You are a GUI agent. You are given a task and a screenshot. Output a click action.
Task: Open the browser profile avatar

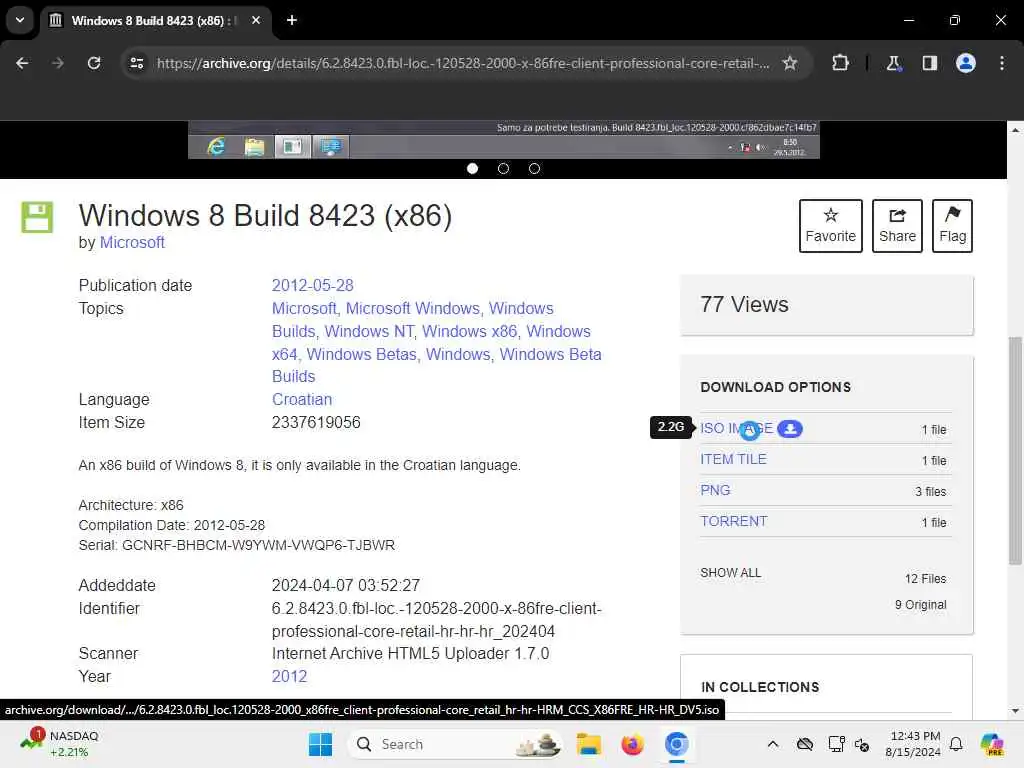[x=966, y=63]
